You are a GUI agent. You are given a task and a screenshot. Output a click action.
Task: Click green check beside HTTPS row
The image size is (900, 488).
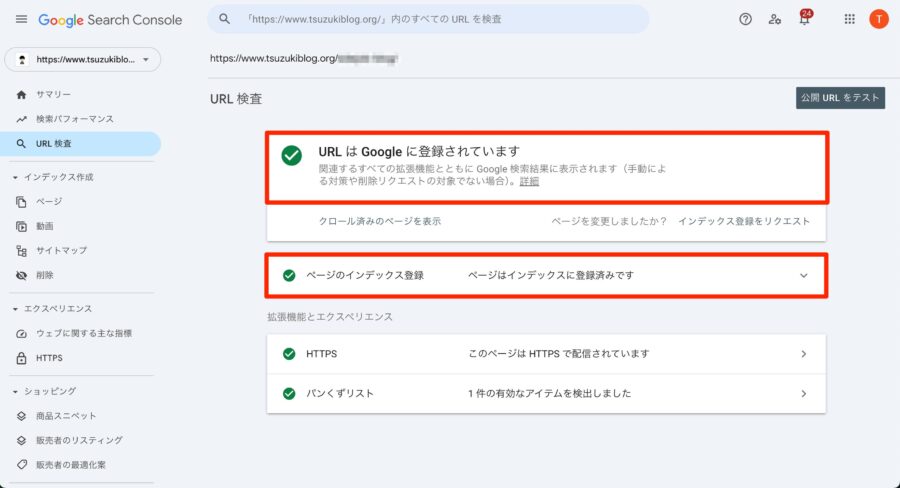(x=289, y=354)
